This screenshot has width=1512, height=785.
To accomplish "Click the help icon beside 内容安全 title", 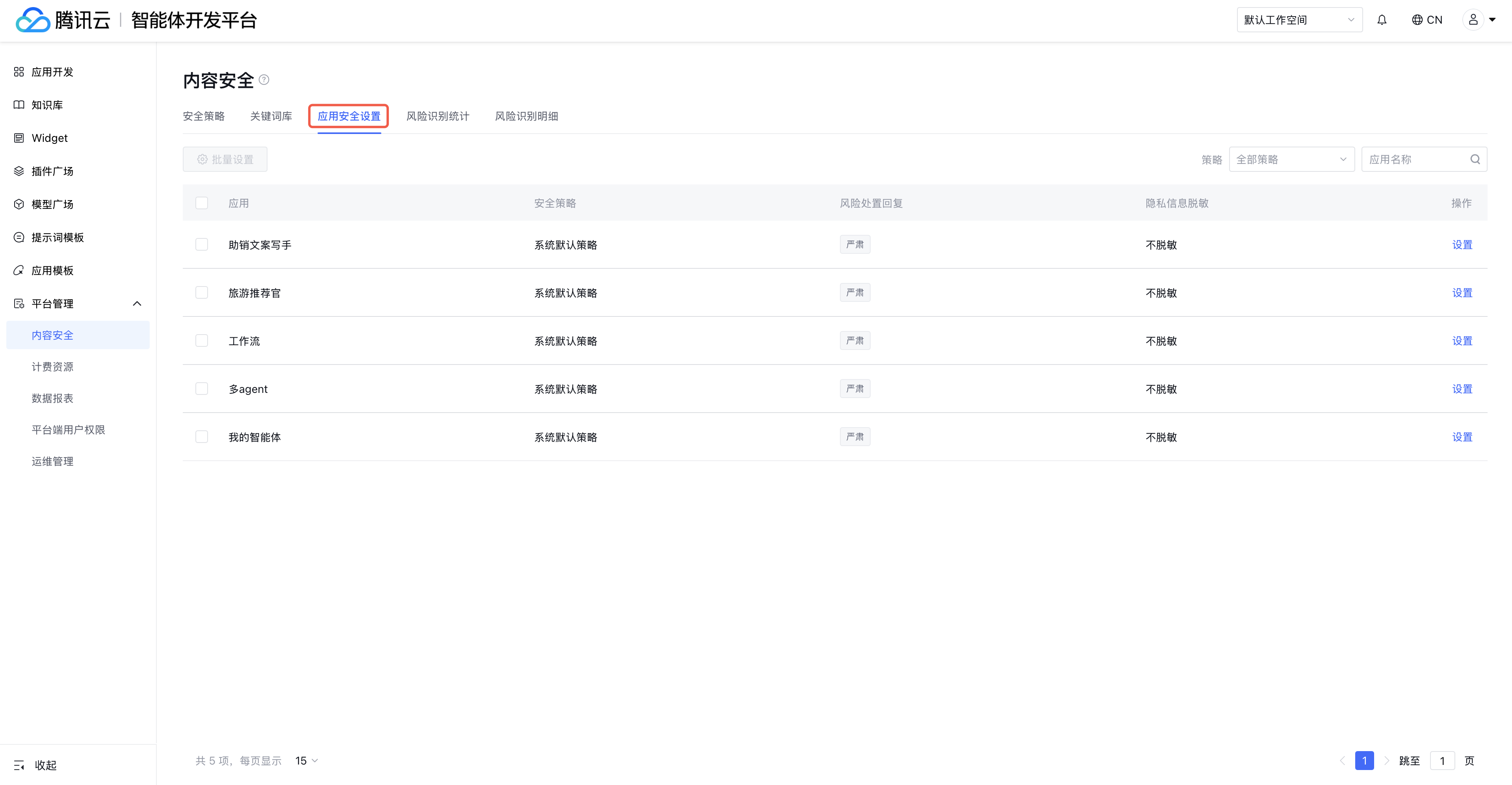I will point(264,80).
